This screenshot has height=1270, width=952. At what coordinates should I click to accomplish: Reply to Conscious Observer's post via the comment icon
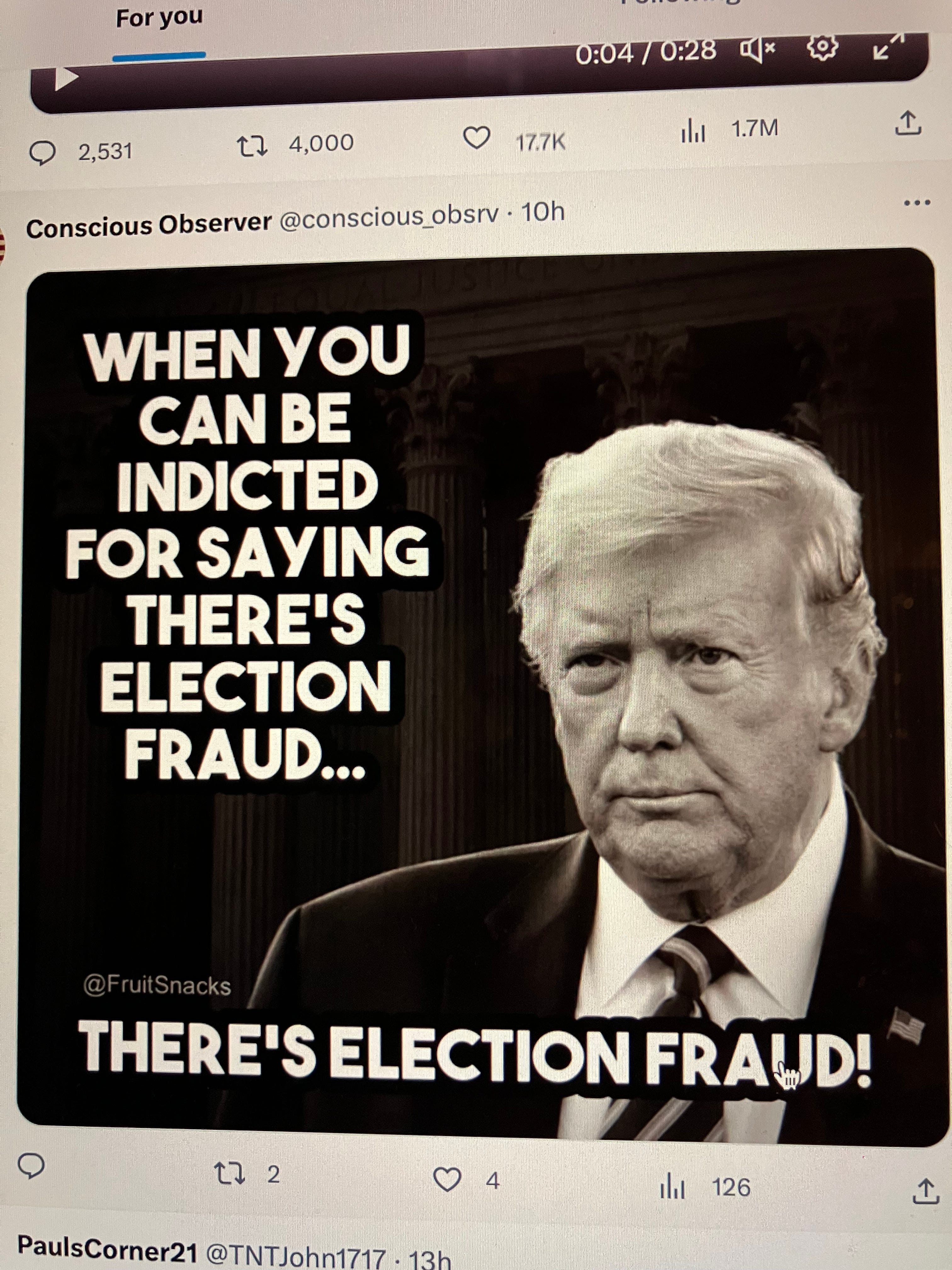pyautogui.click(x=31, y=1166)
